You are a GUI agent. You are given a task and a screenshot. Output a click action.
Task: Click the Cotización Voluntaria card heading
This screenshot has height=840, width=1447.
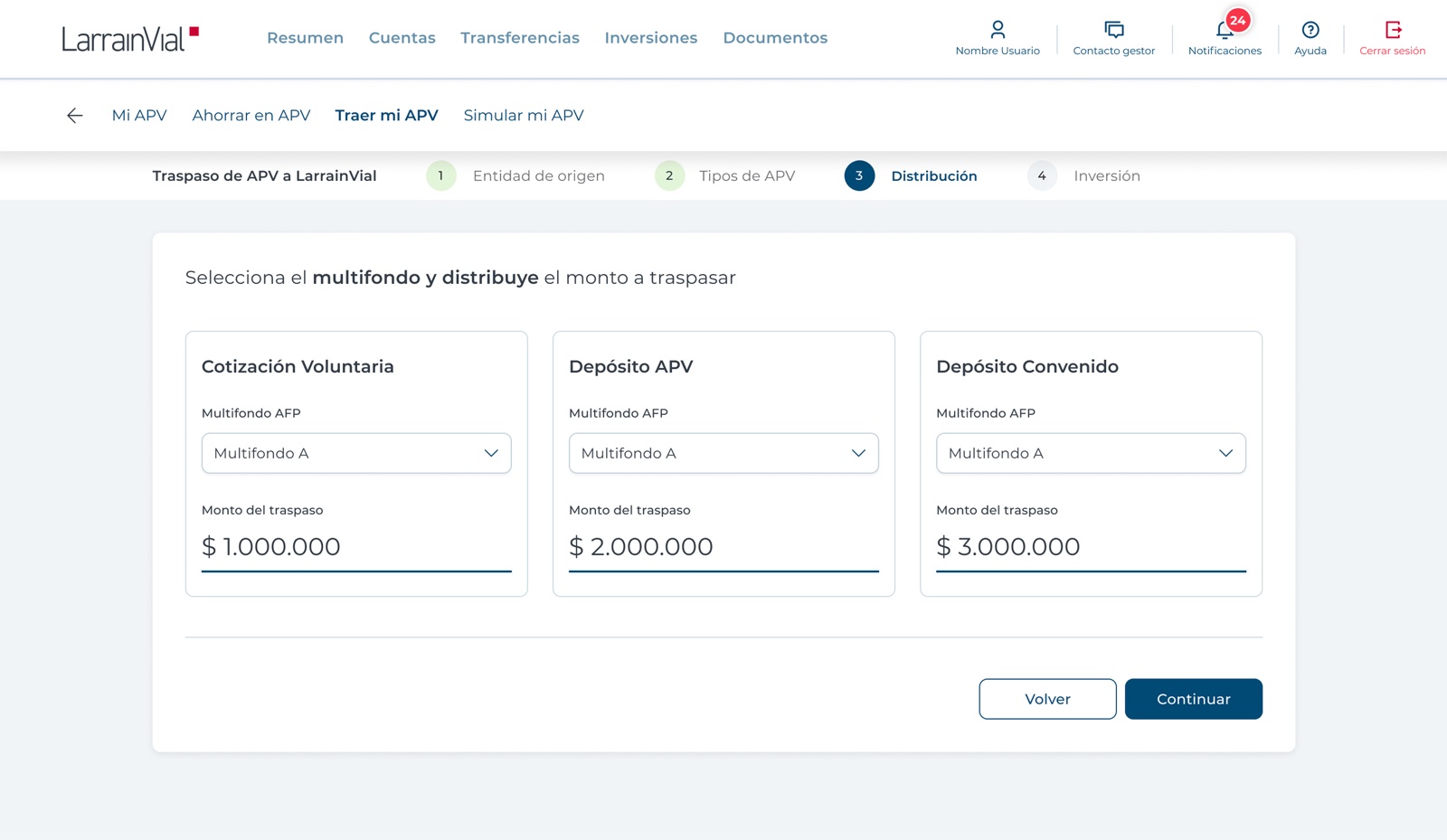(x=298, y=366)
